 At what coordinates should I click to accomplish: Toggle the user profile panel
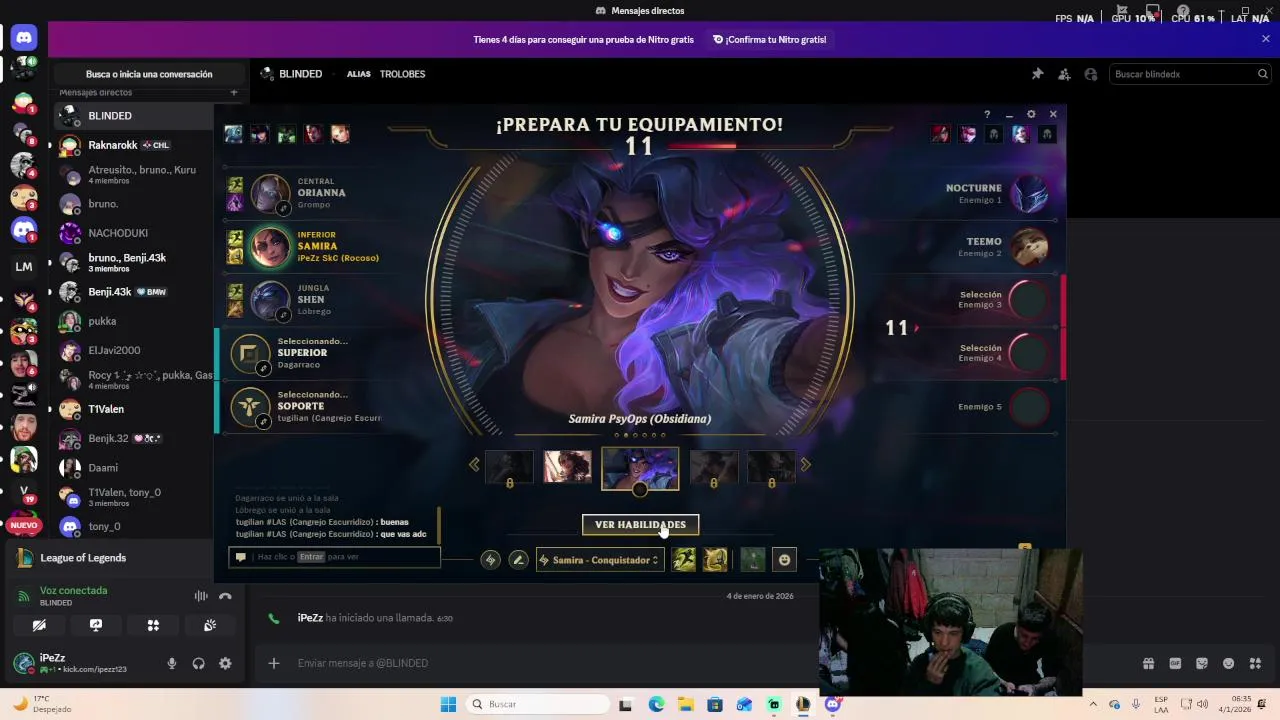pyautogui.click(x=1091, y=74)
